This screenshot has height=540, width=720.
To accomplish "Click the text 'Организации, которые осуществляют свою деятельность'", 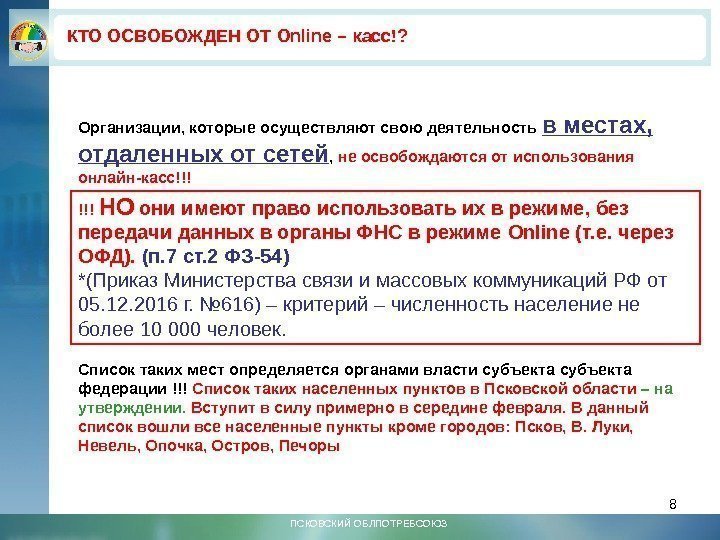I will pos(307,128).
